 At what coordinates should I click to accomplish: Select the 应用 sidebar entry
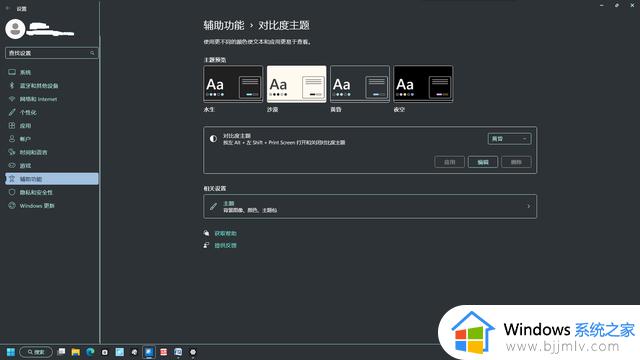(x=51, y=126)
